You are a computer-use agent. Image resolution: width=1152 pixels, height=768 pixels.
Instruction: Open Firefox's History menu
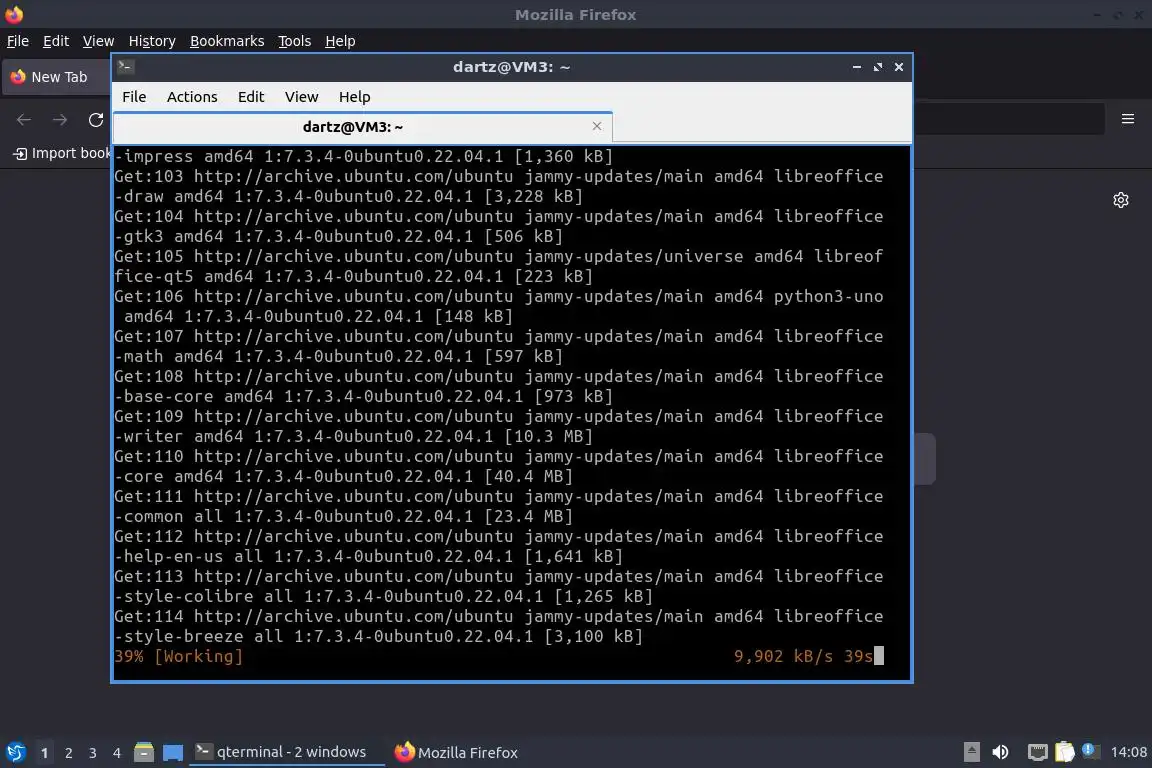click(152, 41)
